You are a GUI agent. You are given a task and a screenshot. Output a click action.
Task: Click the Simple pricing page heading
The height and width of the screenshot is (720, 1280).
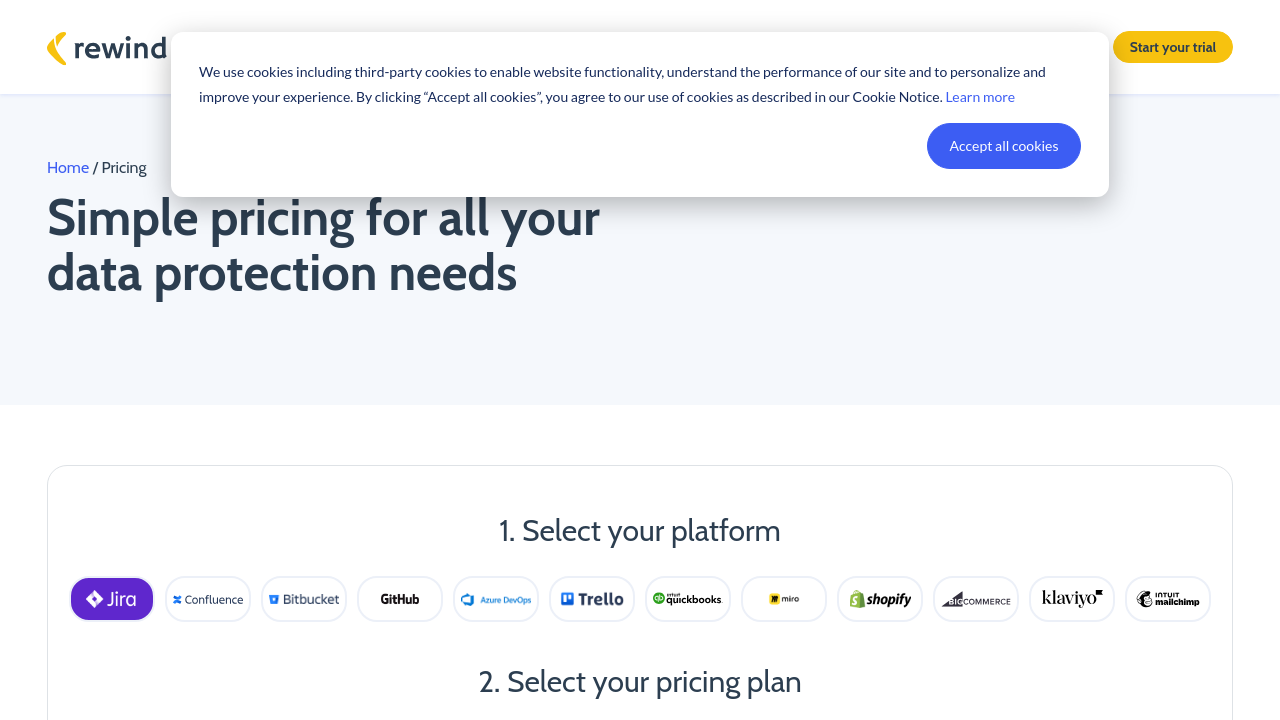(x=323, y=245)
